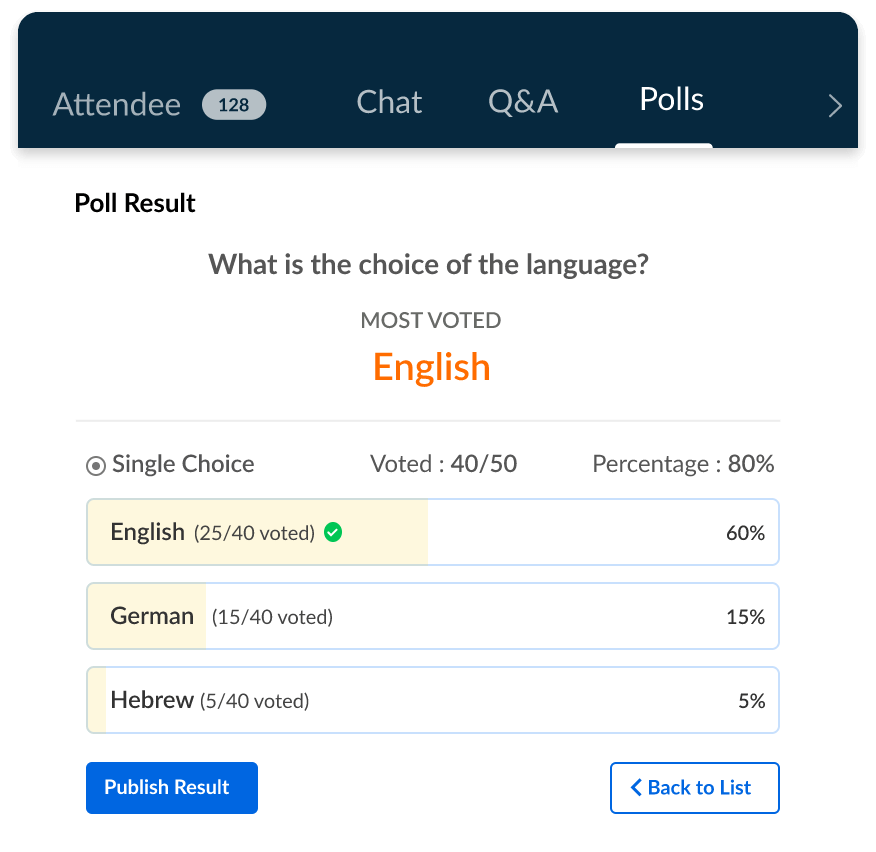This screenshot has height=852, width=876.
Task: Open the Q&A tab
Action: [x=523, y=102]
